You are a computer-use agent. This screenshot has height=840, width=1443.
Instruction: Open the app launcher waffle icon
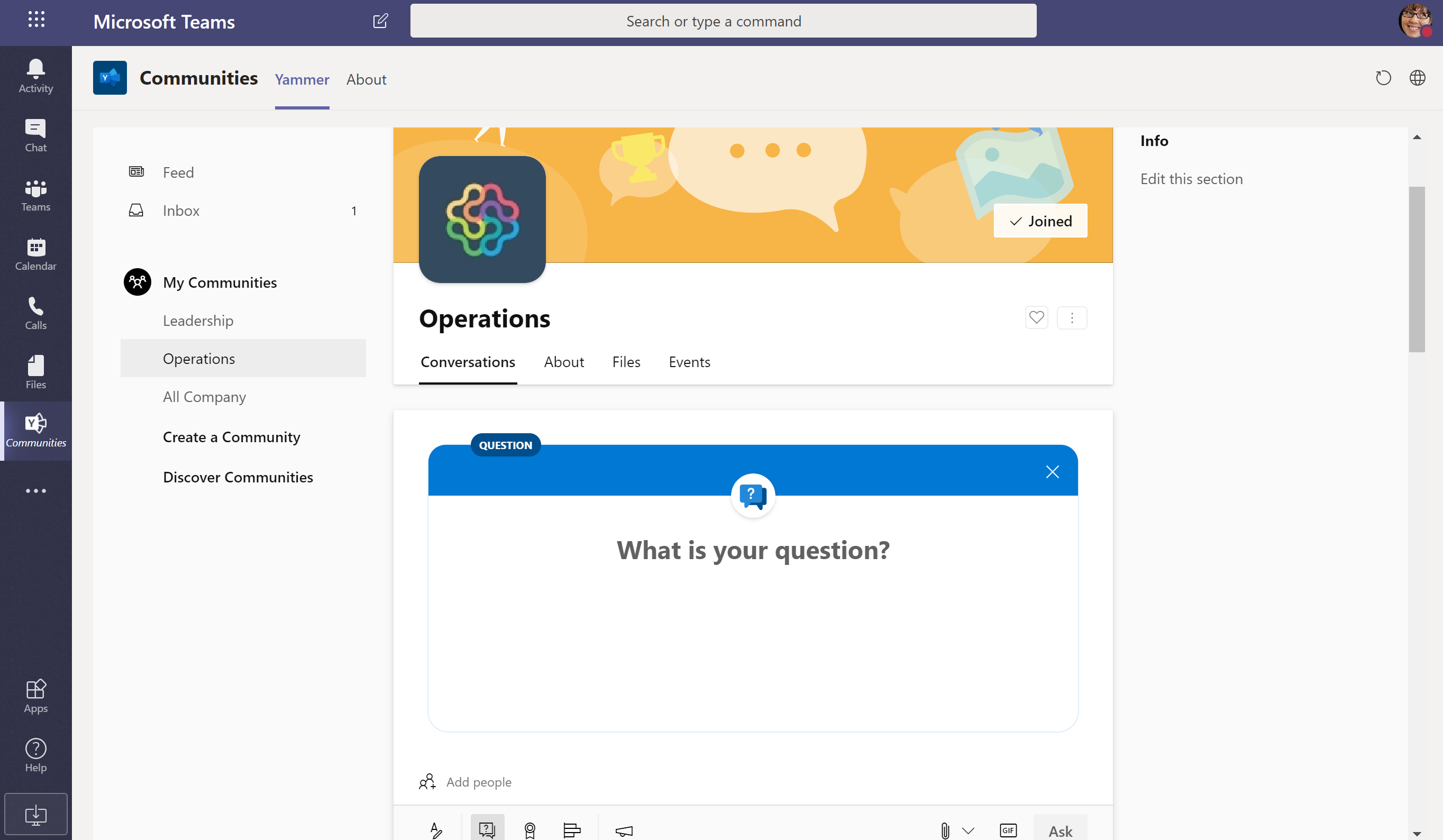pos(36,20)
